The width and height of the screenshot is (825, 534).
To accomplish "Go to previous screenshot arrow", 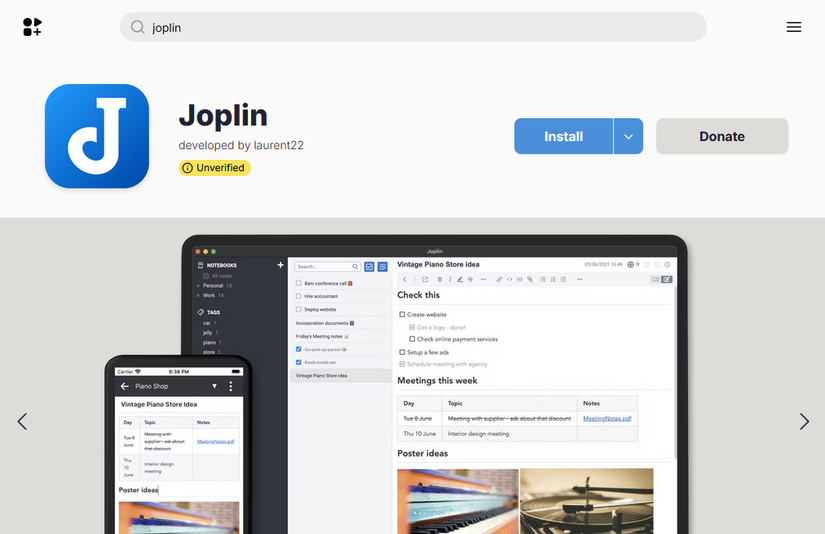I will (22, 421).
